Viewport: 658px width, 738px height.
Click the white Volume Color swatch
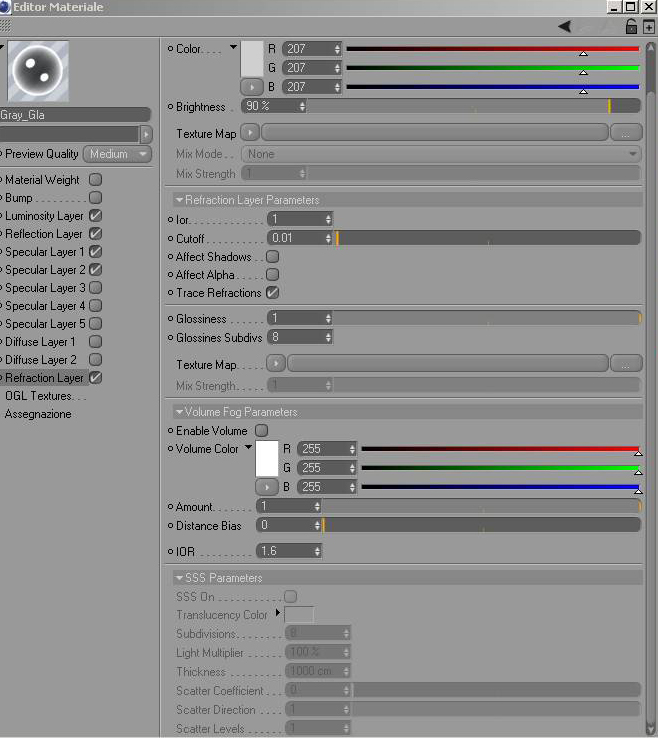point(267,459)
